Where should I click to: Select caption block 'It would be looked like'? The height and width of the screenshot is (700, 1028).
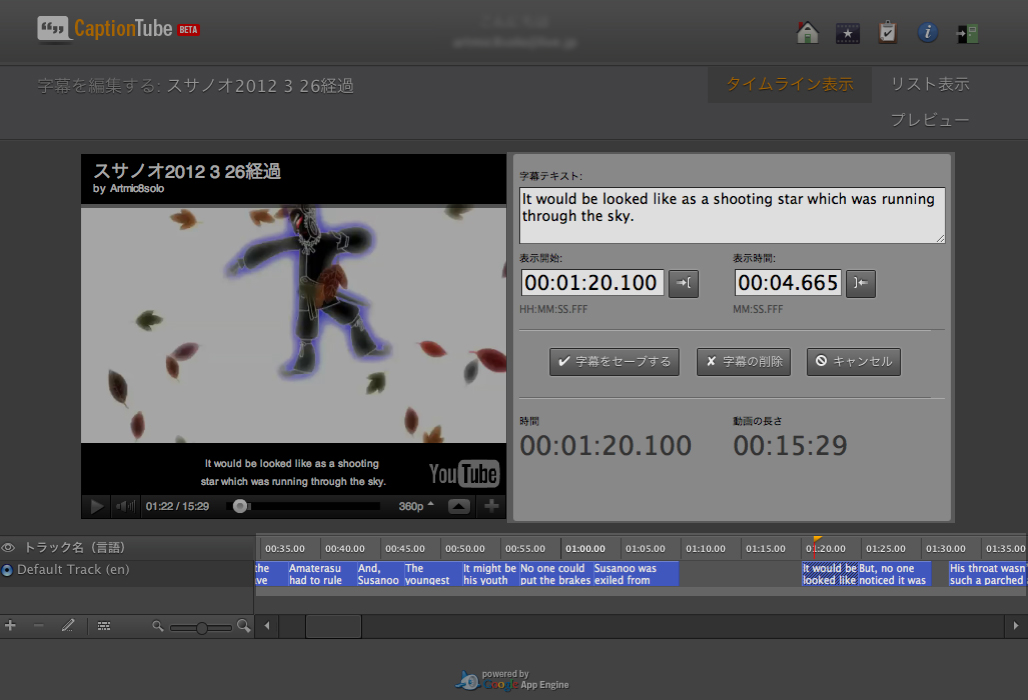click(x=829, y=574)
